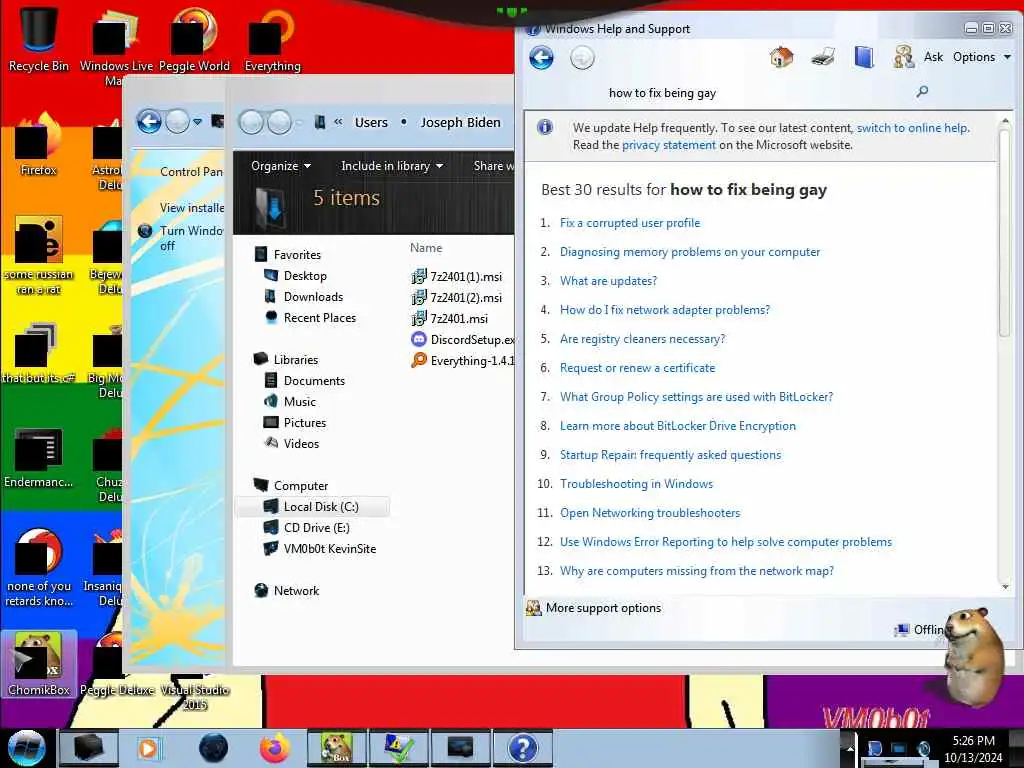Image resolution: width=1024 pixels, height=768 pixels.
Task: Open 'What are updates?' result
Action: (x=608, y=281)
